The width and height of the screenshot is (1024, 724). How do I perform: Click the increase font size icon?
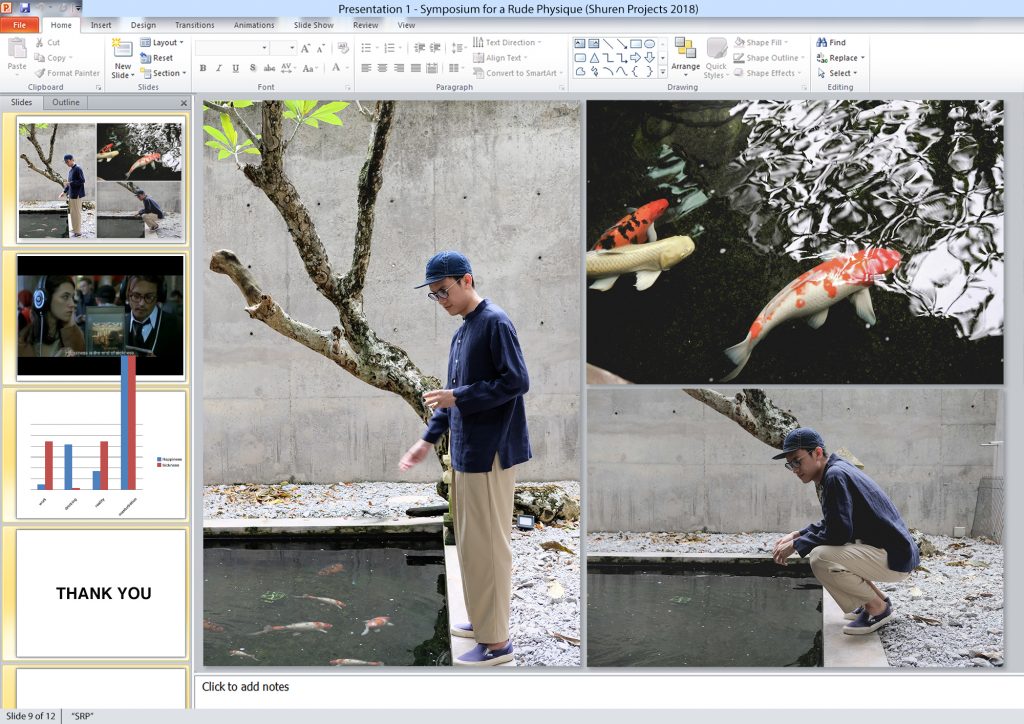[306, 48]
